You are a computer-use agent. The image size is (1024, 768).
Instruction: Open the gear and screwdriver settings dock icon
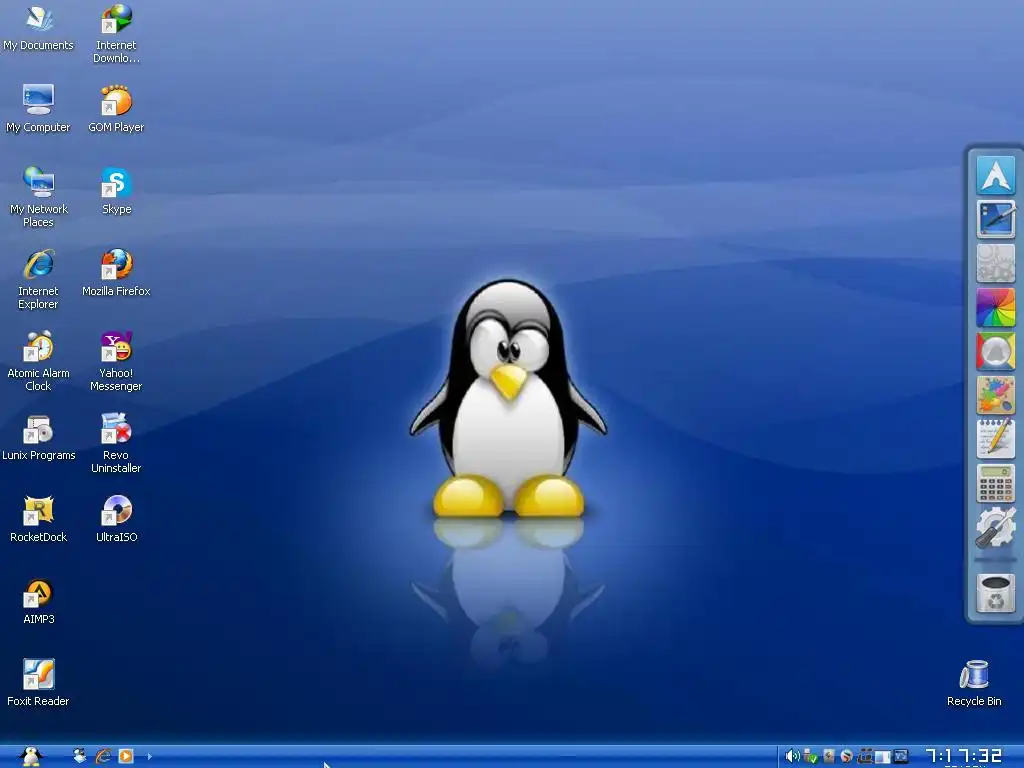pos(995,527)
